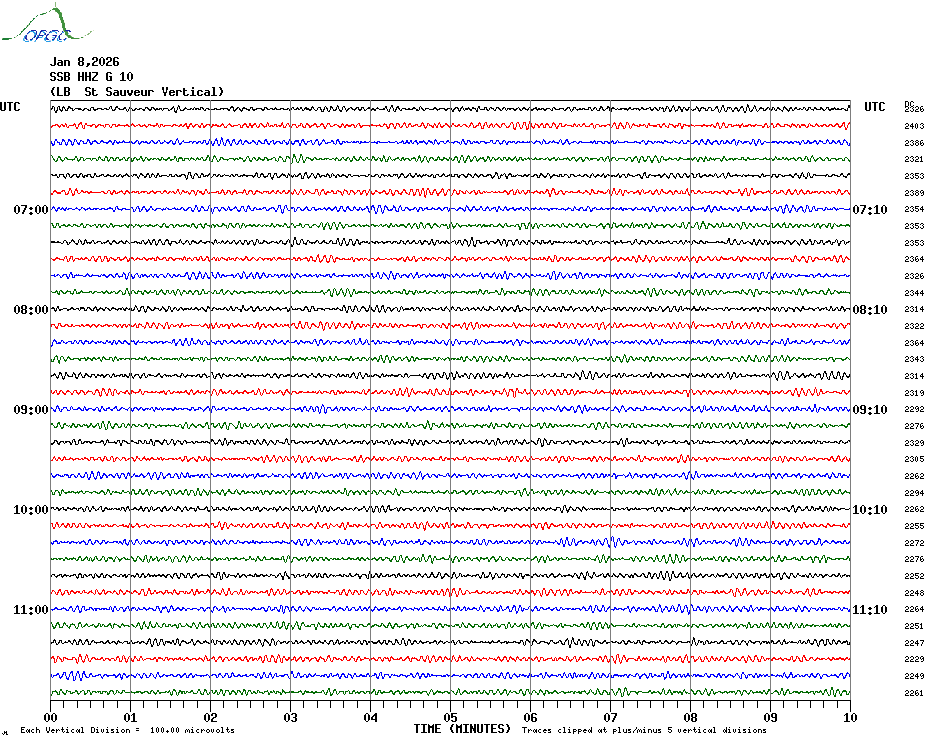Click the "07" minute tick label
This screenshot has width=930, height=744.
(x=610, y=718)
